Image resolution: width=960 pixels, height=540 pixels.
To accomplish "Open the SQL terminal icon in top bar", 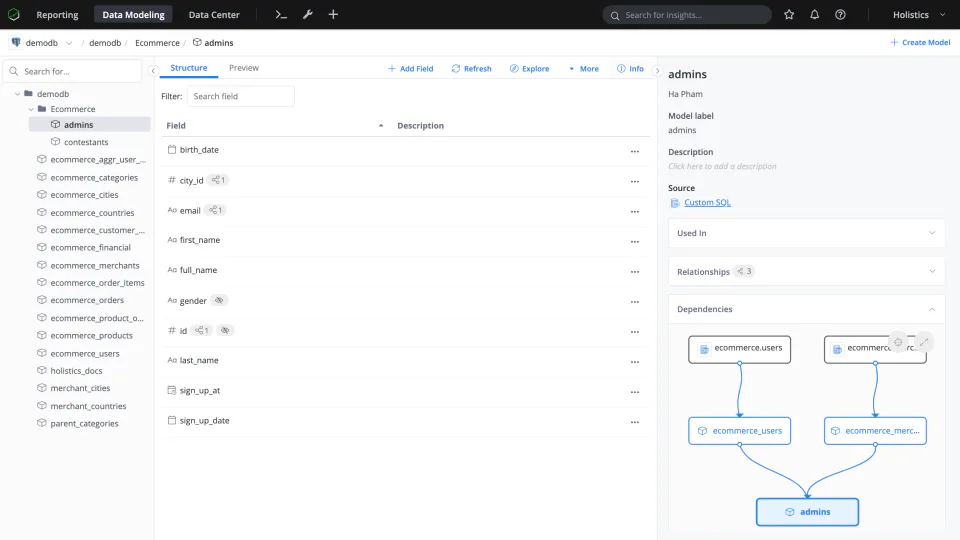I will 281,15.
